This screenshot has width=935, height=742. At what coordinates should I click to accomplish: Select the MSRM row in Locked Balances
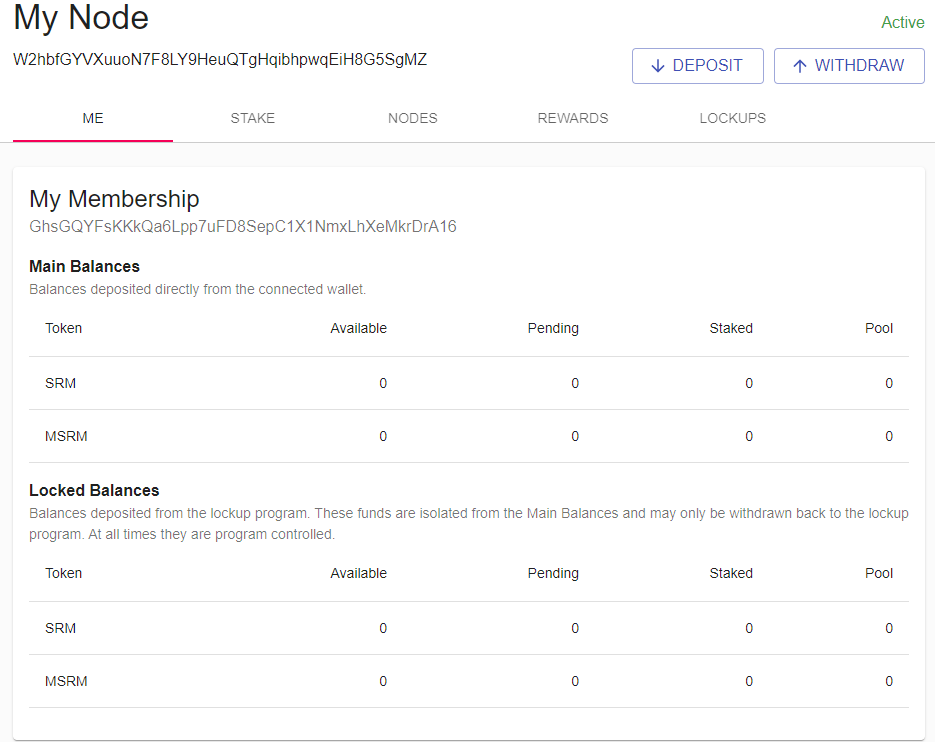tap(469, 682)
